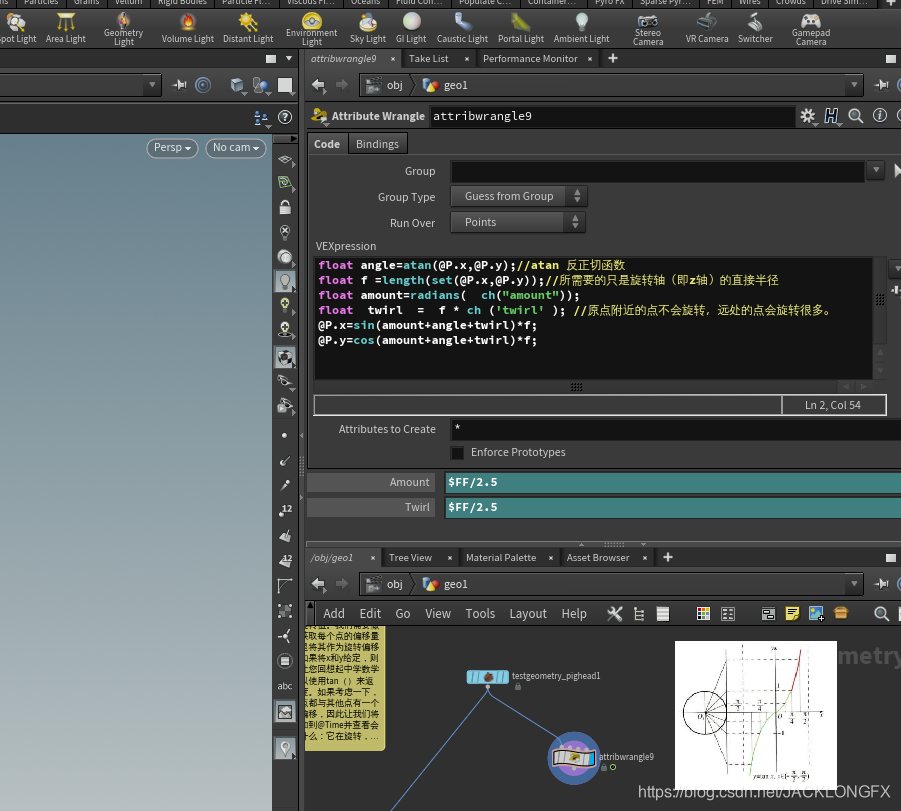The height and width of the screenshot is (811, 901).
Task: Add a Geometry Light from the shelf
Action: 124,28
